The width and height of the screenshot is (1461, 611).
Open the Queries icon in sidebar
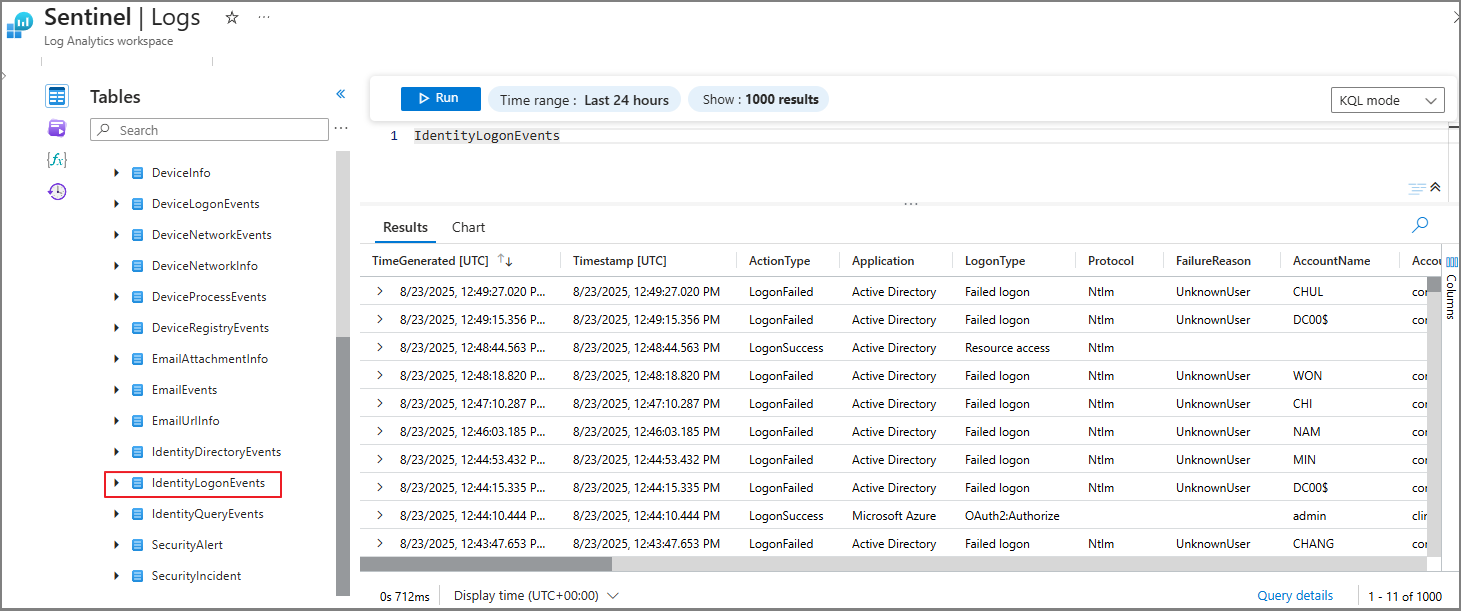pos(57,128)
